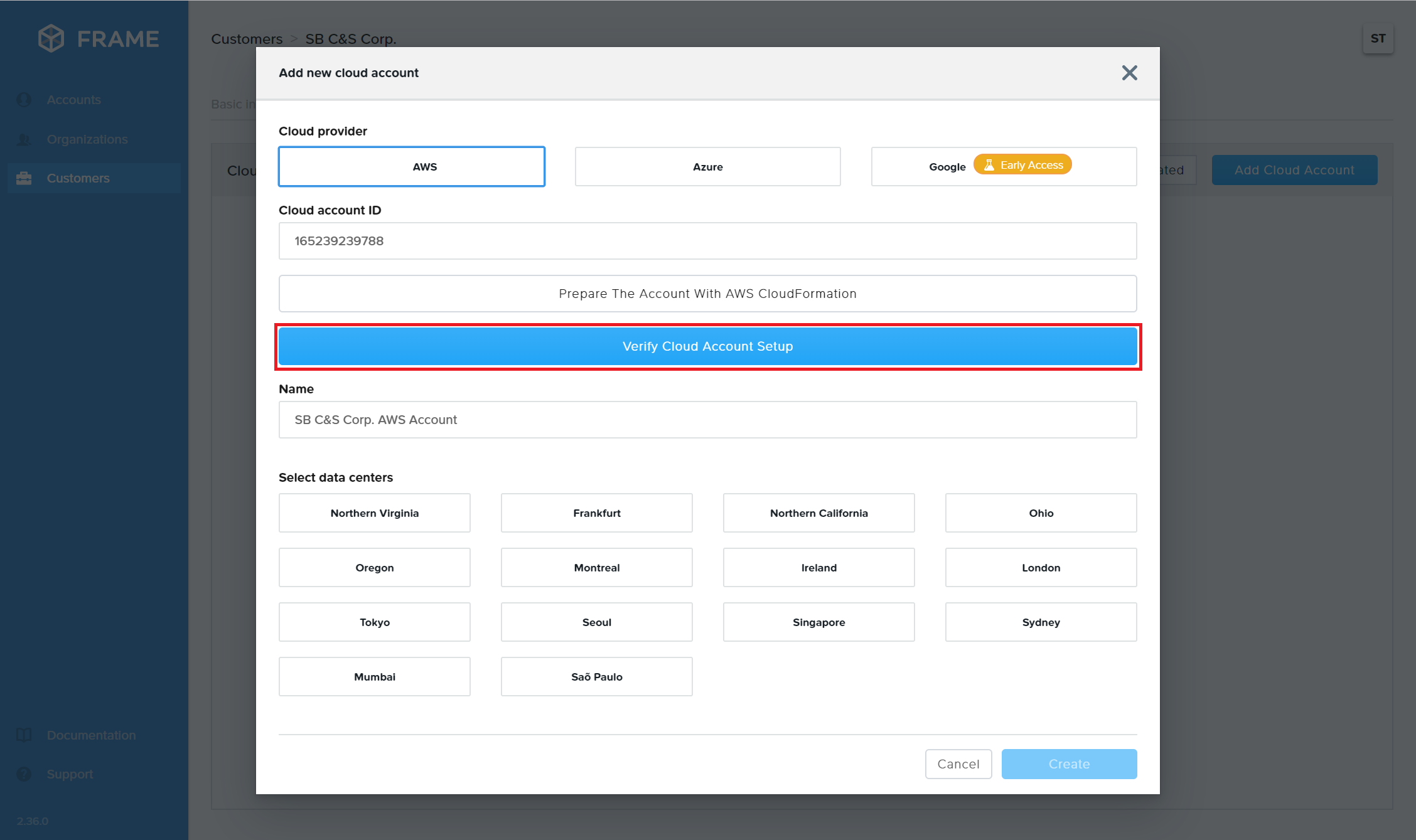Screen dimensions: 1416x840
Task: Click the Cloud account ID input field
Action: (x=708, y=241)
